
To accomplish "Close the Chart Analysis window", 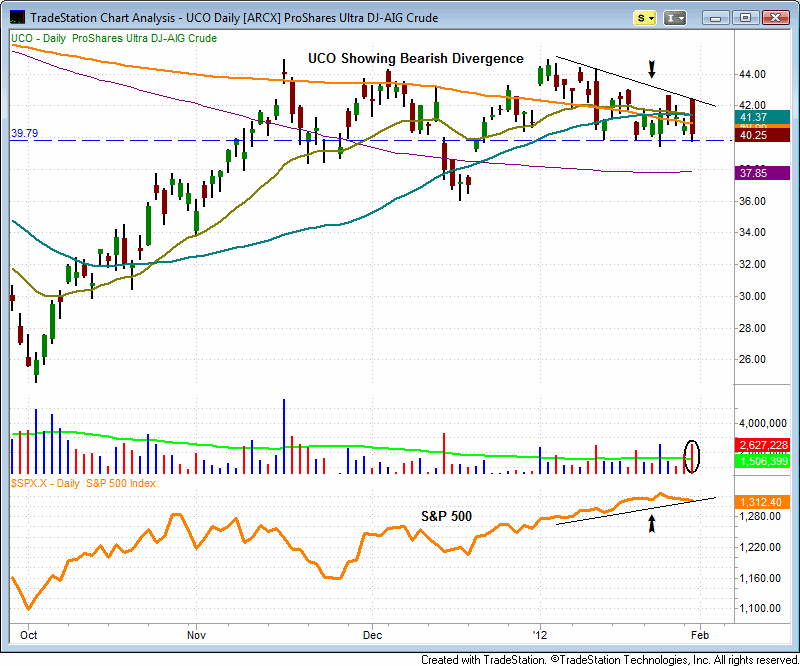I will [x=776, y=18].
